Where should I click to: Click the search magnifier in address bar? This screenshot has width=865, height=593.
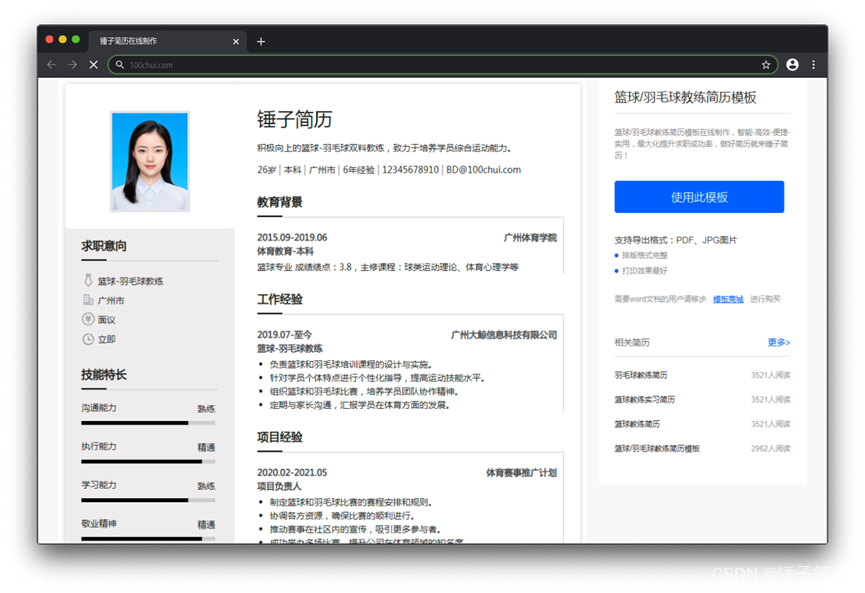120,65
